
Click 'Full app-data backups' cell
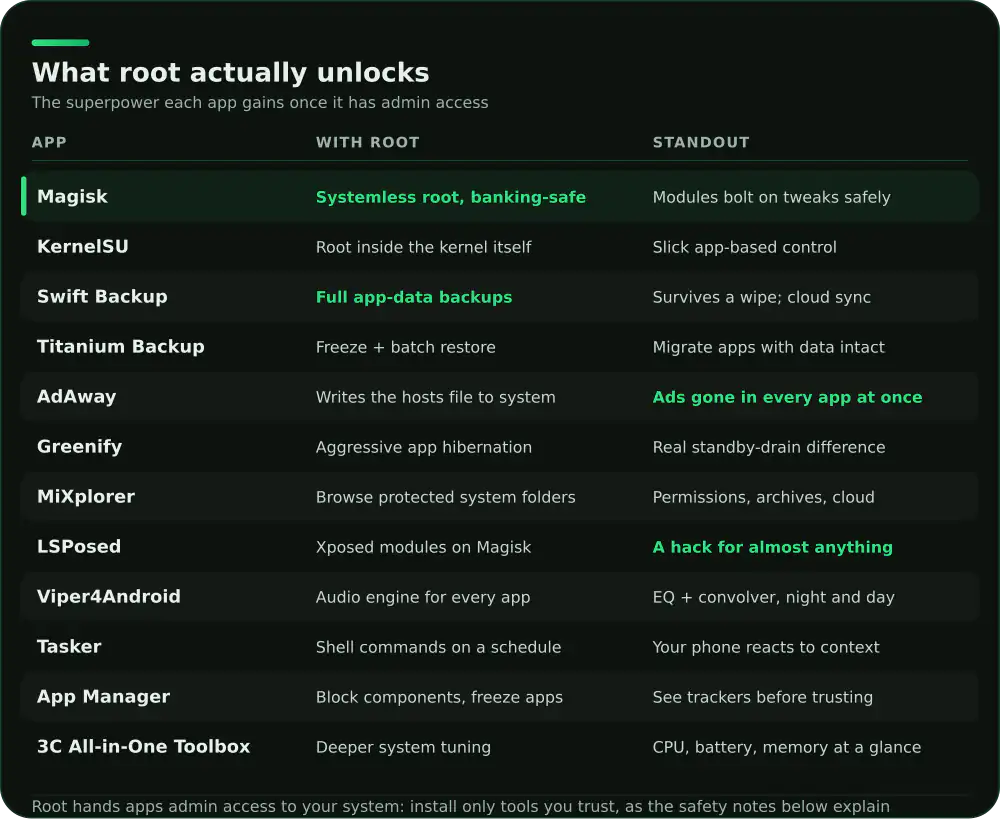(x=414, y=297)
